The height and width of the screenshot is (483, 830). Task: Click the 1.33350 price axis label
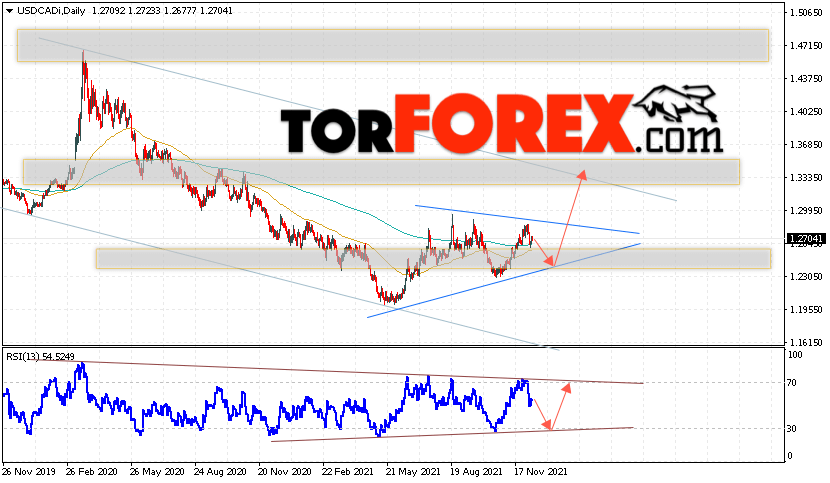pos(806,177)
